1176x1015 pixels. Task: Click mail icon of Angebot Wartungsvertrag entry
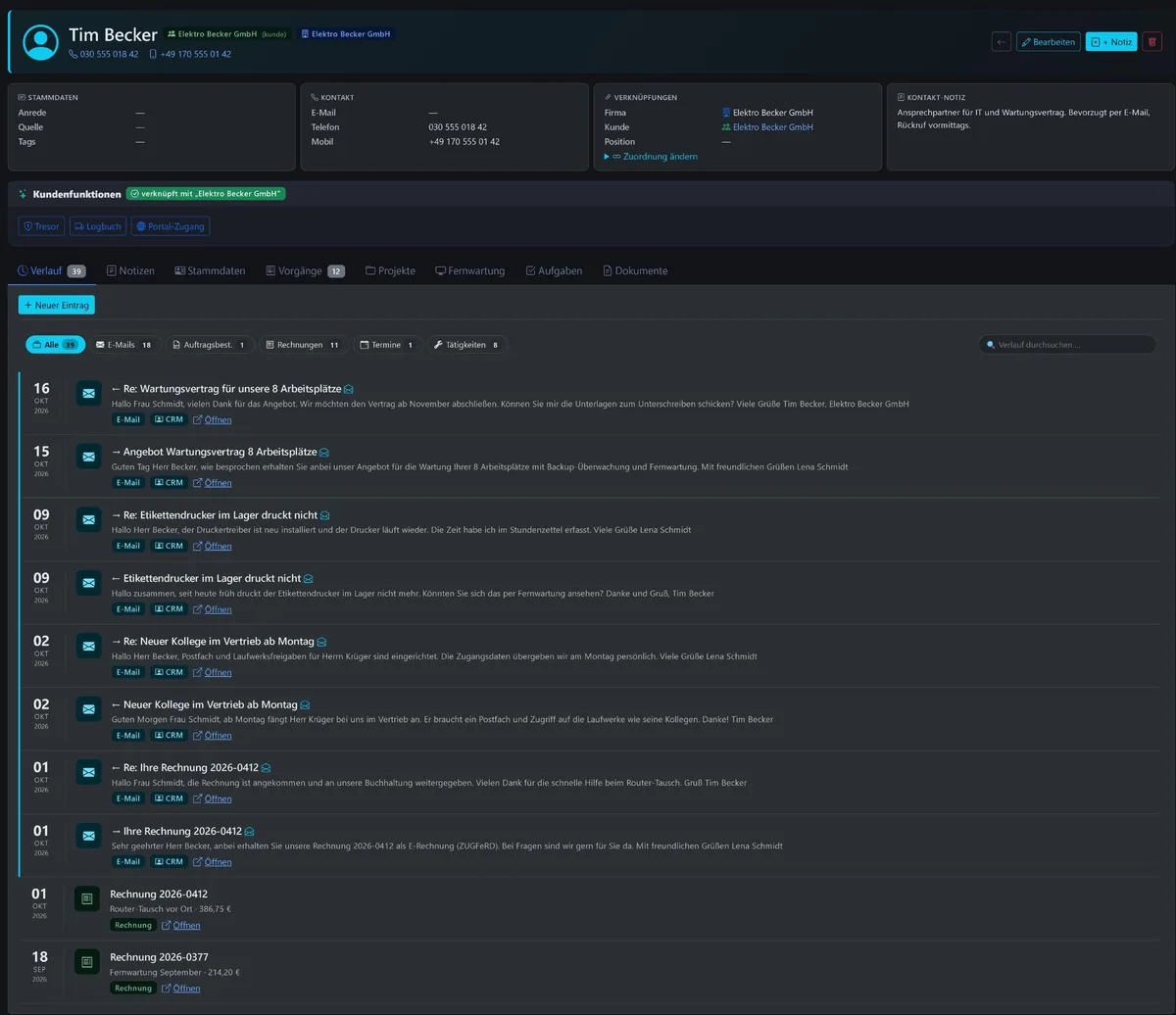click(89, 457)
